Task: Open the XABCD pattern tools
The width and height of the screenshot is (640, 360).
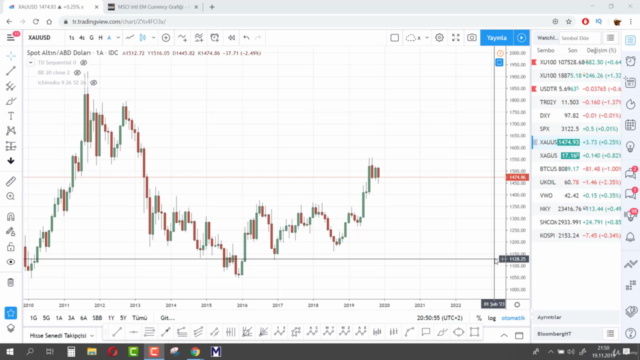Action: tap(11, 131)
